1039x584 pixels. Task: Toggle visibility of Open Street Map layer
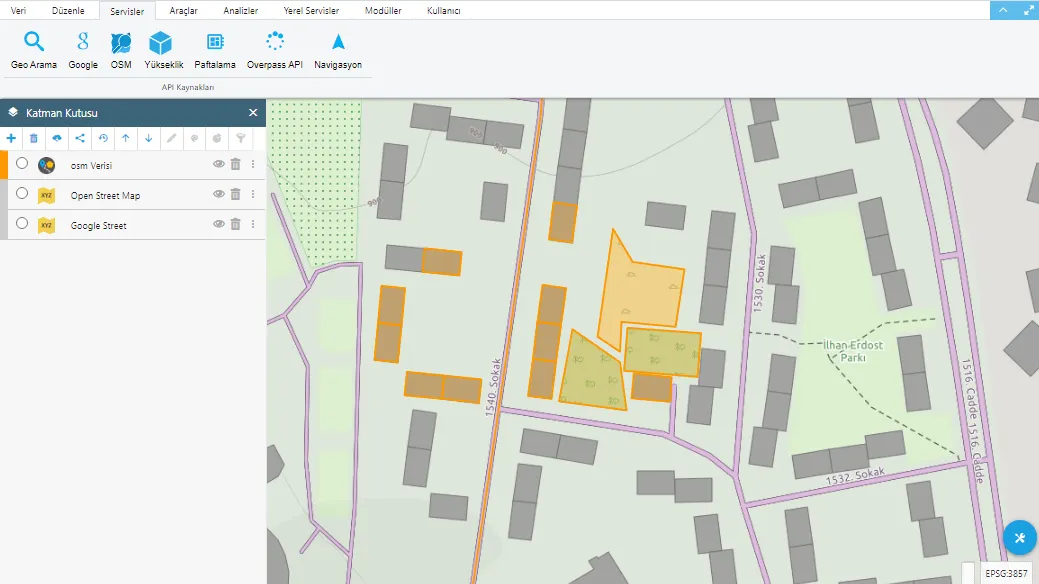click(x=218, y=194)
